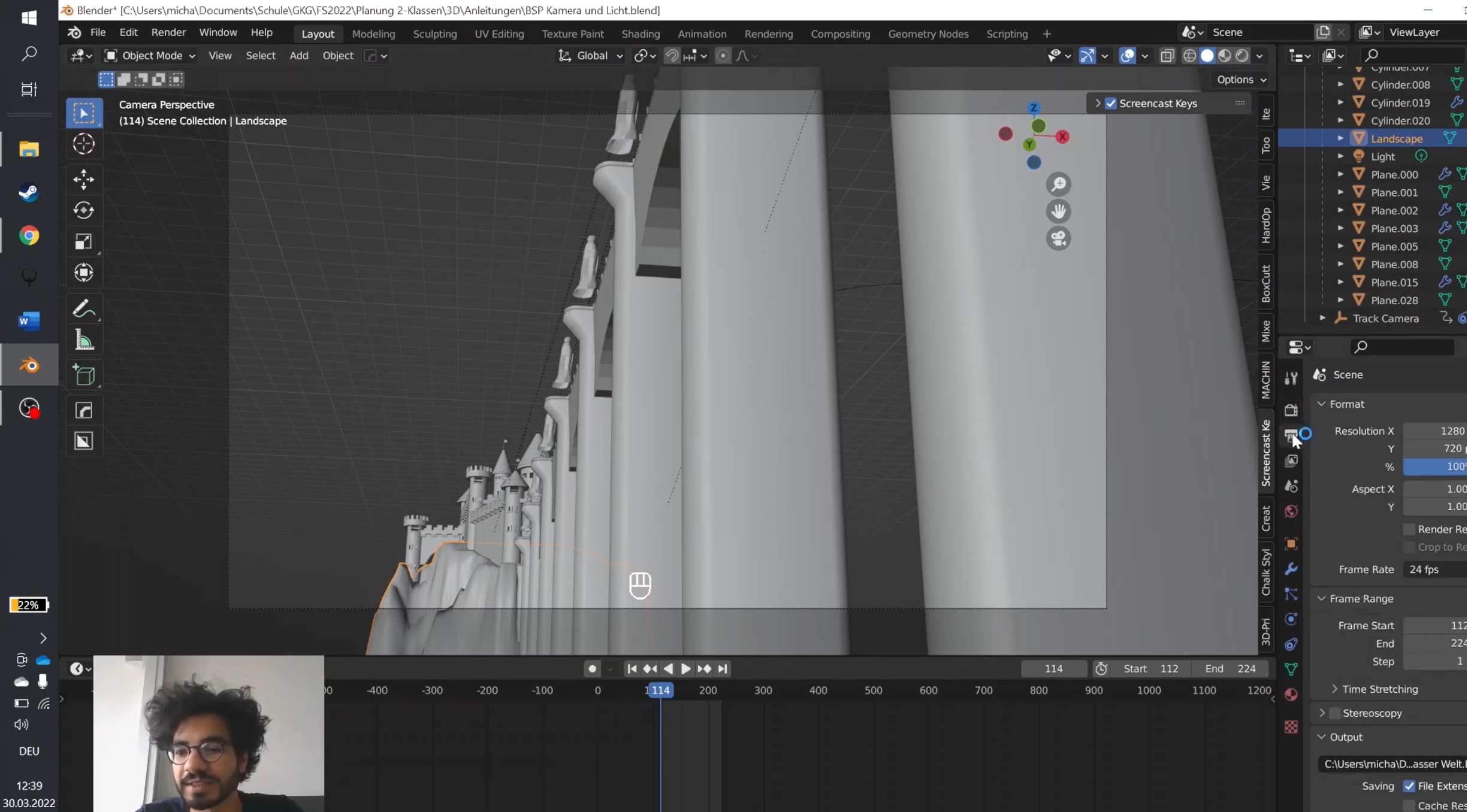The width and height of the screenshot is (1468, 812).
Task: Switch to the Shading workspace tab
Action: coord(641,34)
